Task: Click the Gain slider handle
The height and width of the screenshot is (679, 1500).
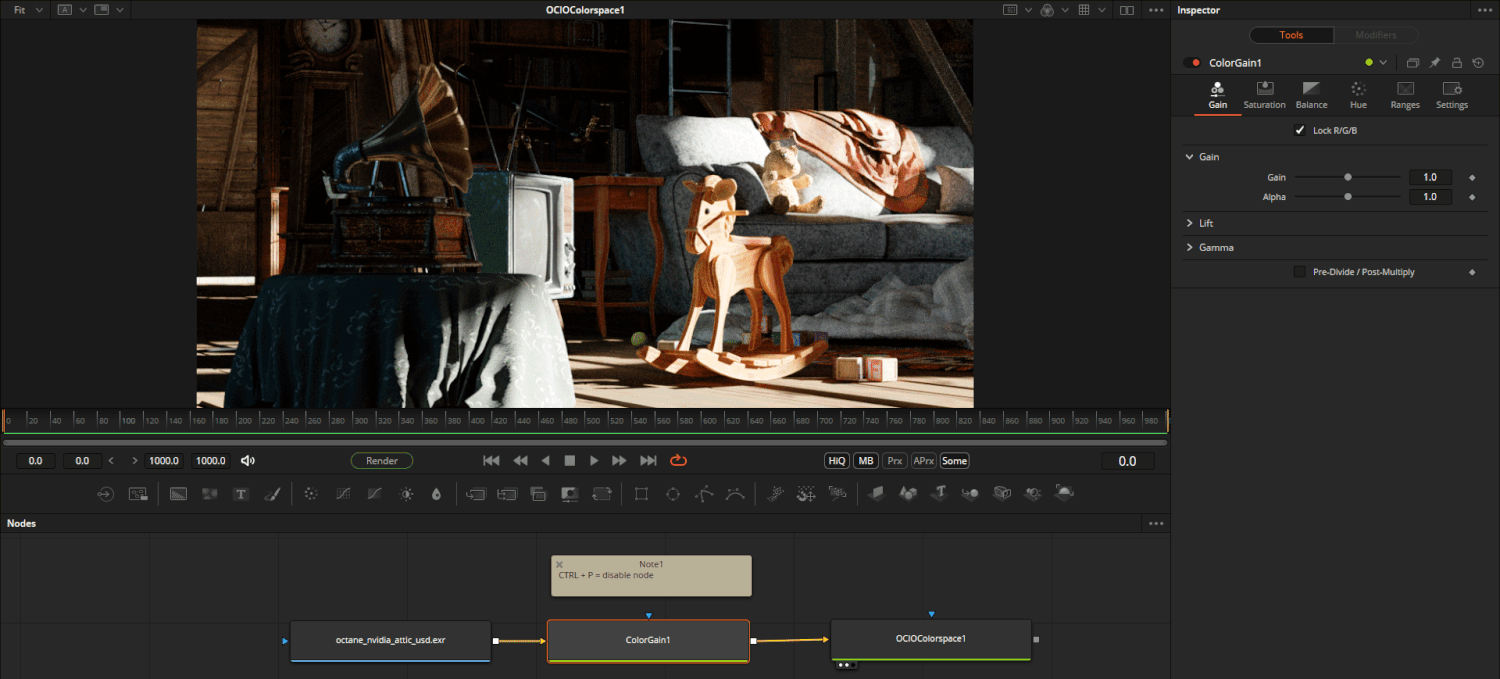Action: coord(1347,177)
